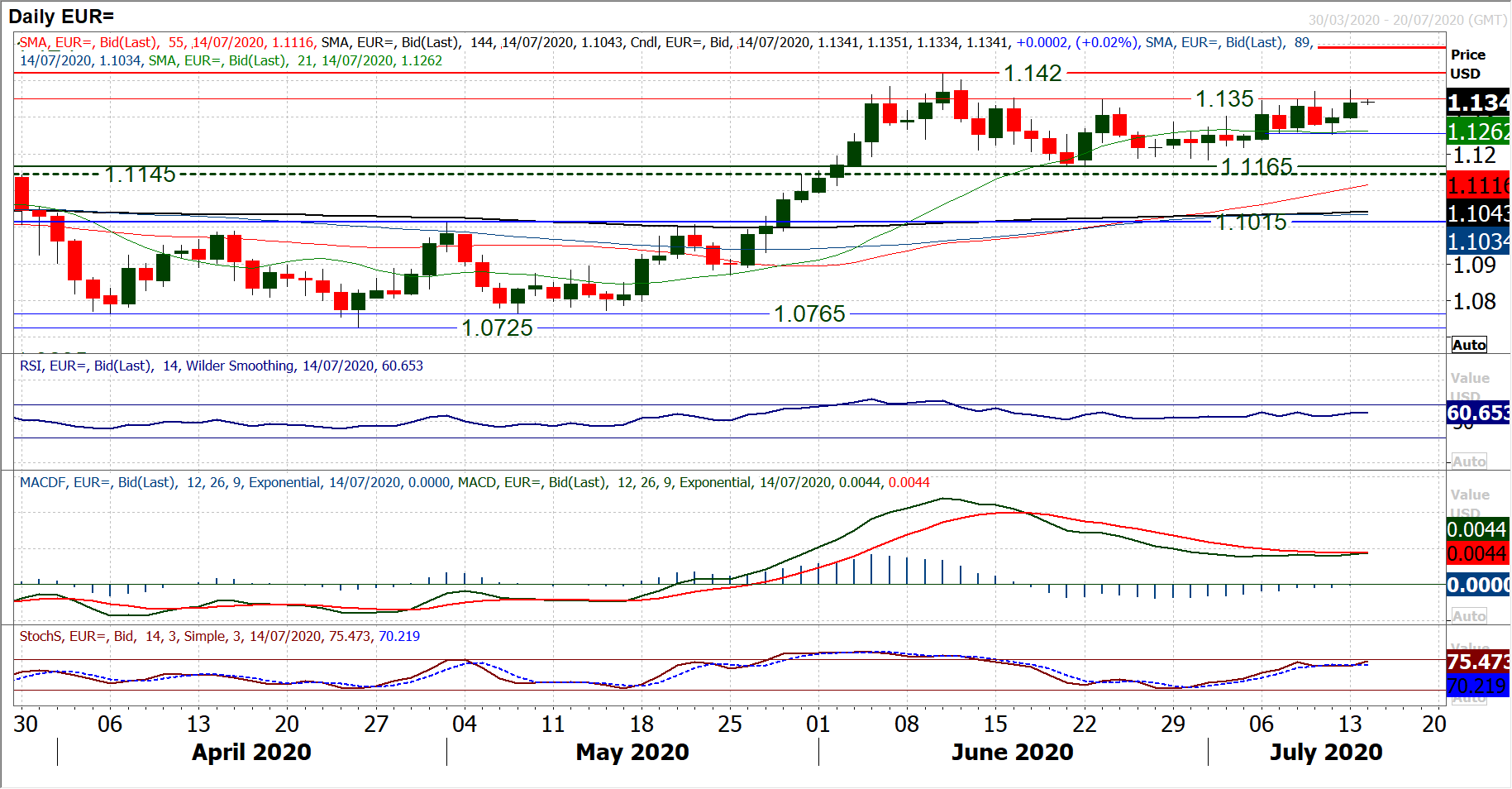Select the 1.1015 blue level label
The width and height of the screenshot is (1512, 789).
[x=1250, y=222]
